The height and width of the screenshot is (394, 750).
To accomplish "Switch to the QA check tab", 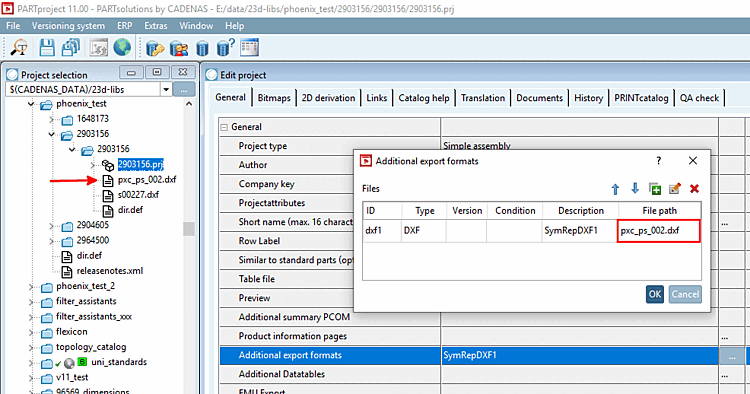I will [x=699, y=98].
